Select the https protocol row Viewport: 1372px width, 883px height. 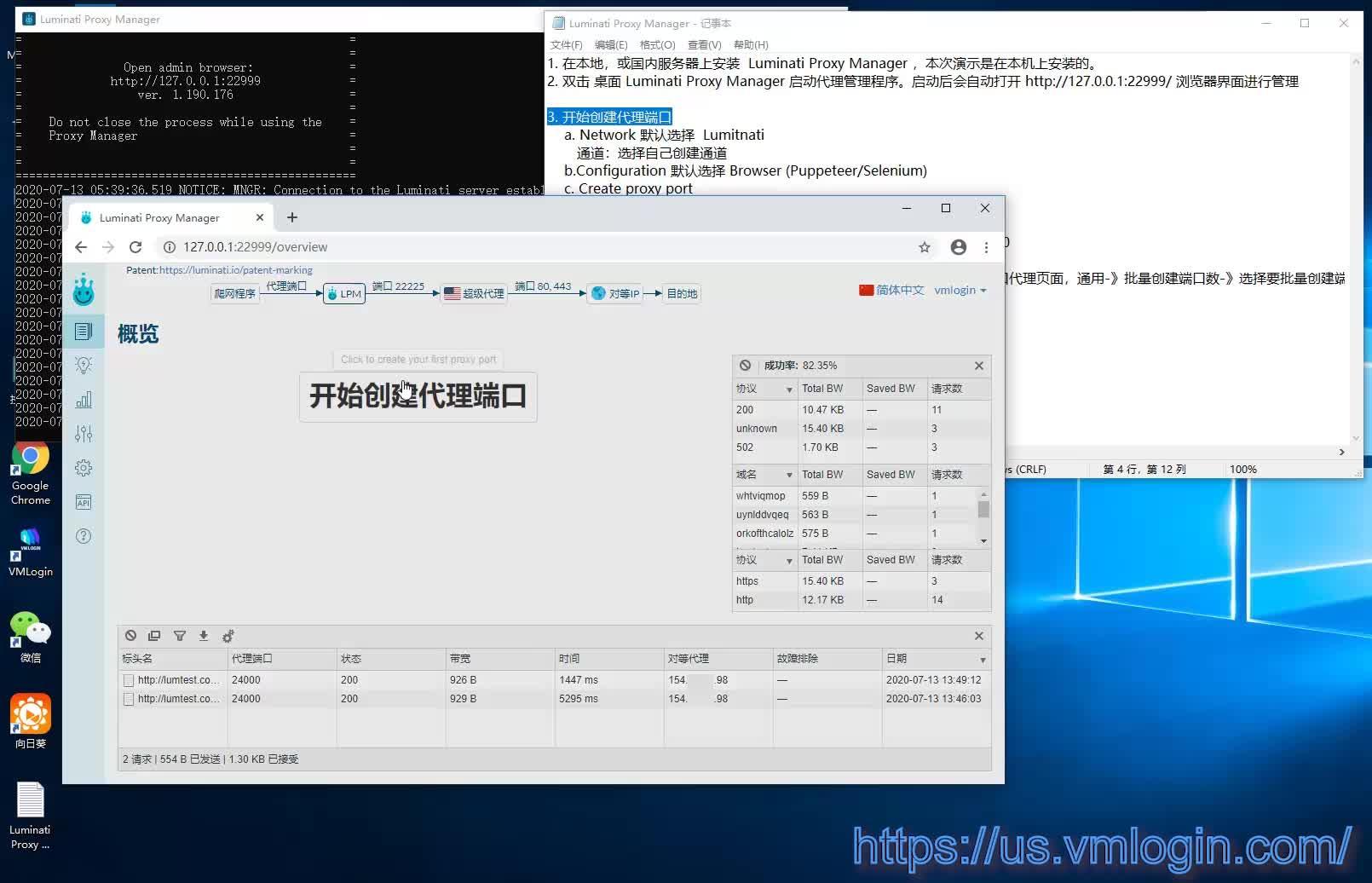pyautogui.click(x=862, y=581)
